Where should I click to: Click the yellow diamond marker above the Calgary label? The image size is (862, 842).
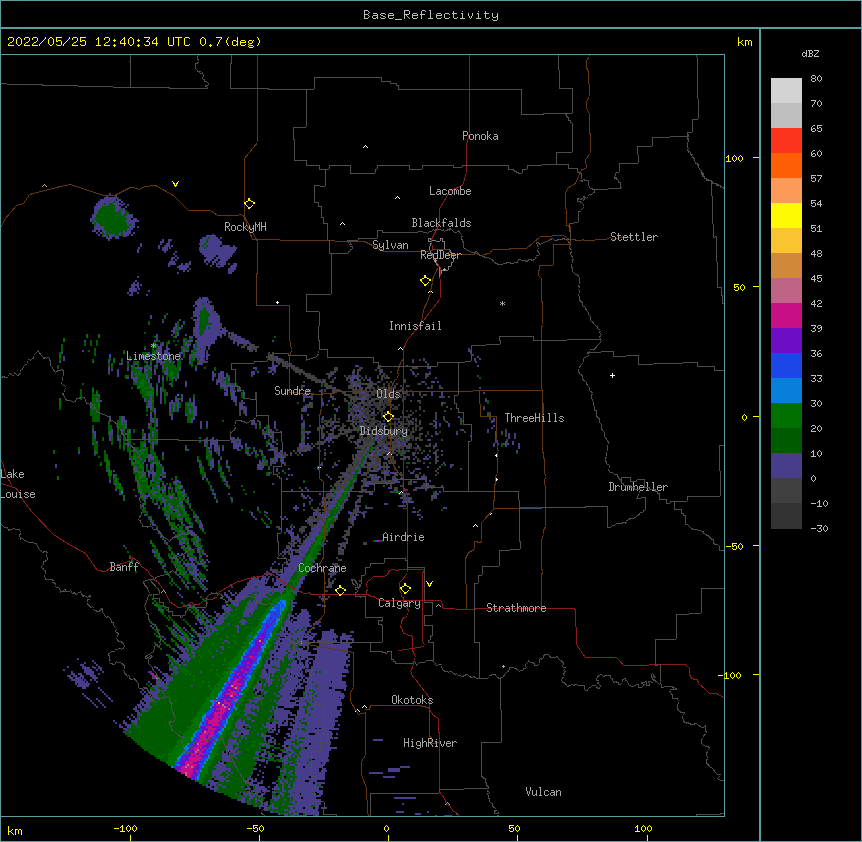pos(405,589)
